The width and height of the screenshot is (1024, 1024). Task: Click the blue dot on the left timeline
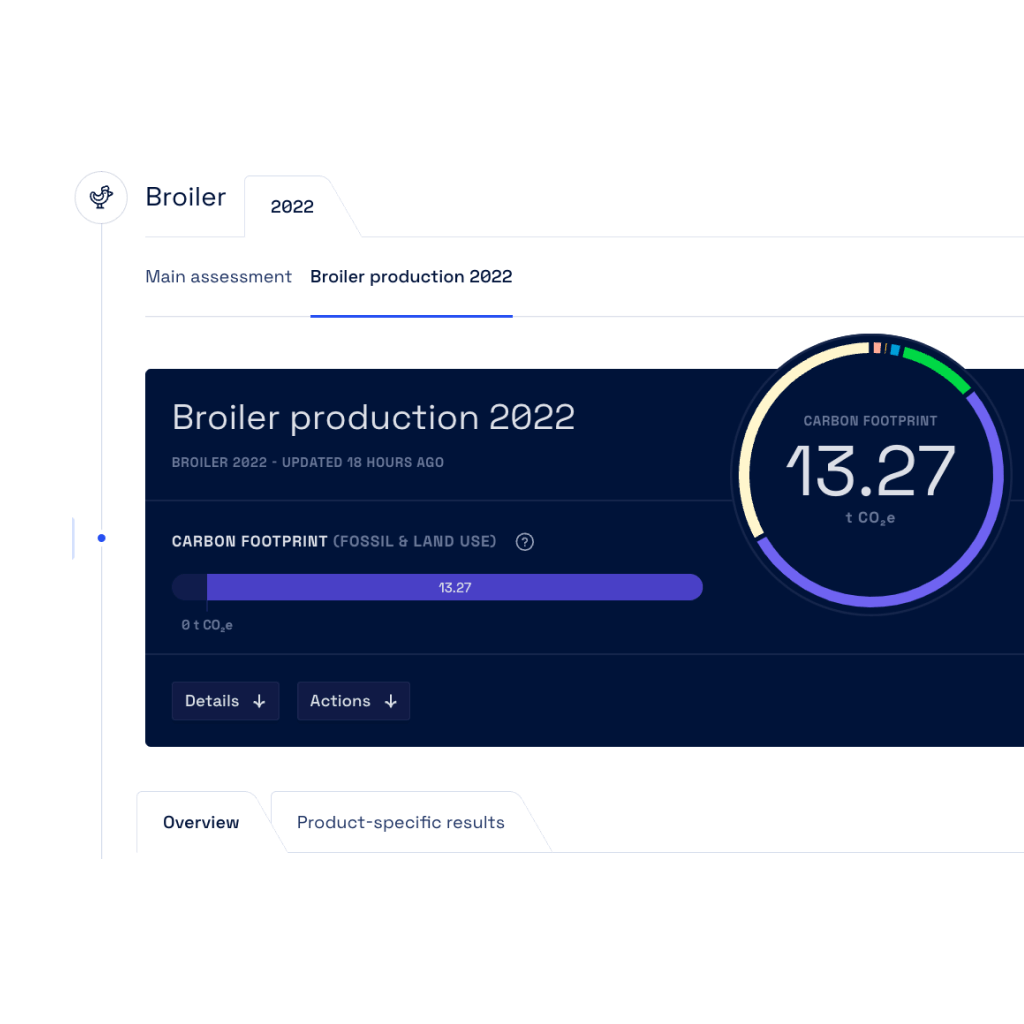point(101,538)
